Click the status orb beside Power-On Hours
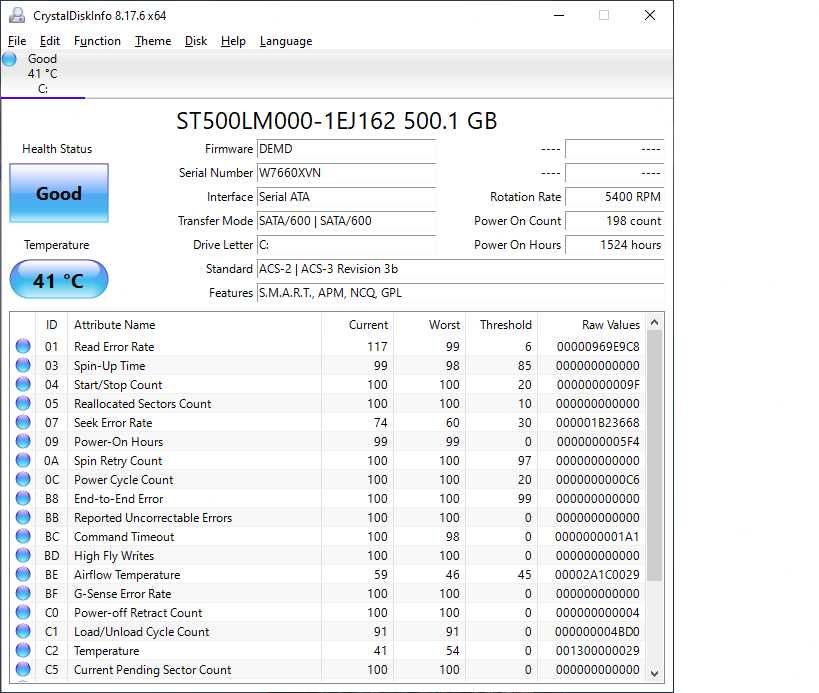Screen dimensions: 819x693 [23, 442]
